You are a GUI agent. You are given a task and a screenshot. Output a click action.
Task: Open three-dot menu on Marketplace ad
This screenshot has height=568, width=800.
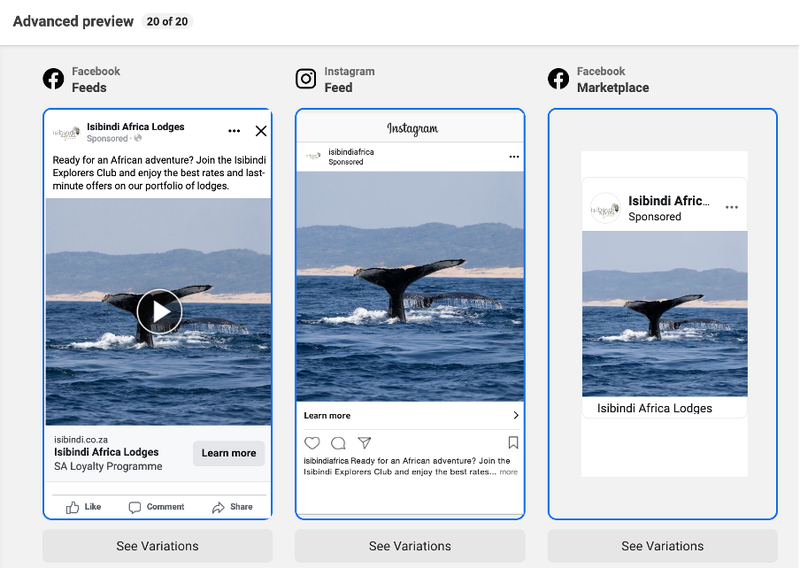[732, 207]
